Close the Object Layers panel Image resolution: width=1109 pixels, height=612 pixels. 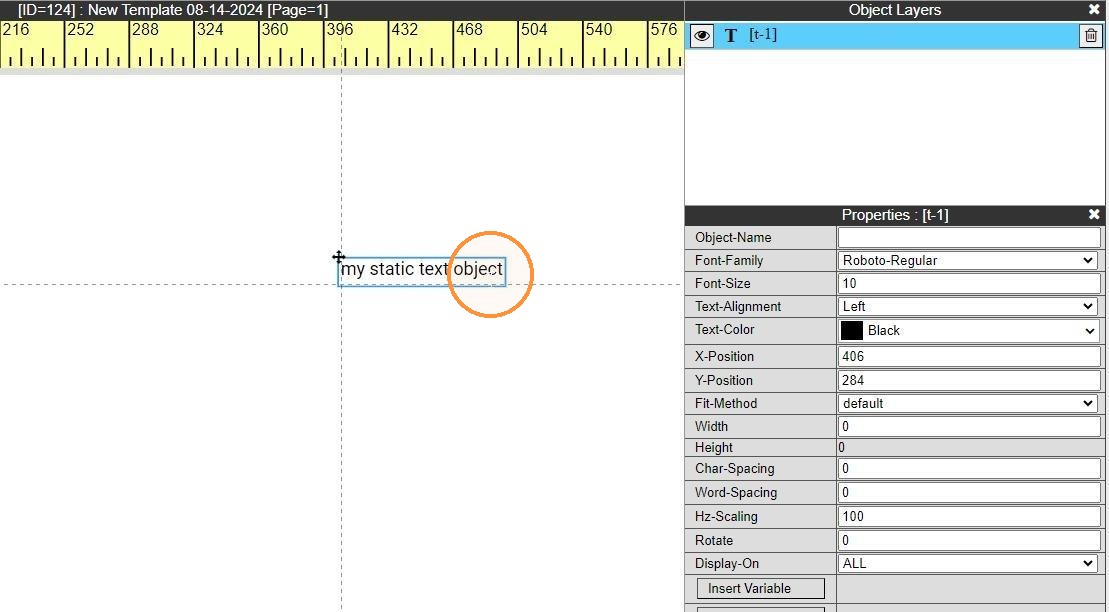(x=1093, y=10)
